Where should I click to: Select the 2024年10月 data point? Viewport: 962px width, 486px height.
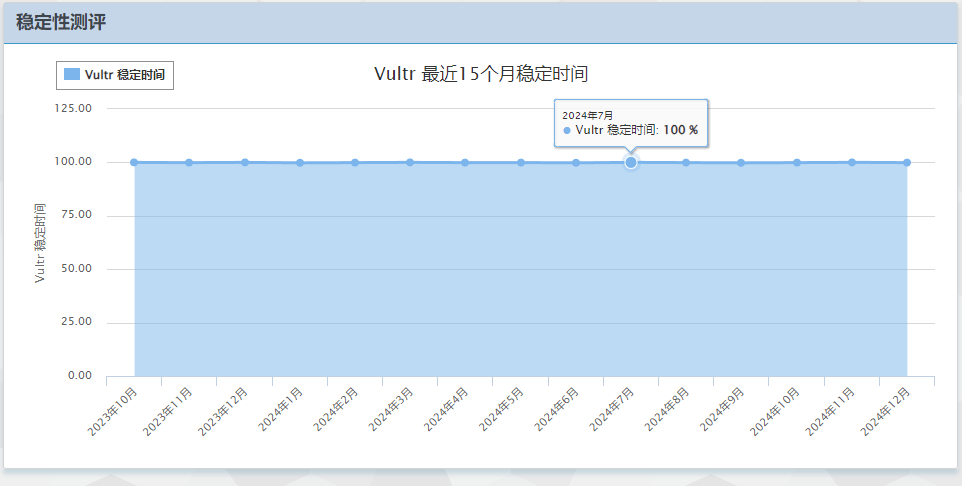797,163
